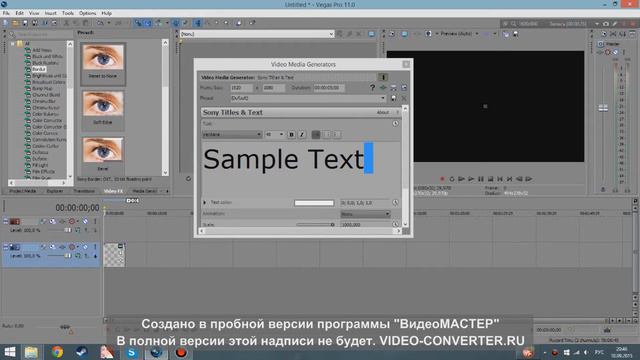The width and height of the screenshot is (640, 360).
Task: Open the Preset dropdown in generator dialog
Action: (308, 98)
